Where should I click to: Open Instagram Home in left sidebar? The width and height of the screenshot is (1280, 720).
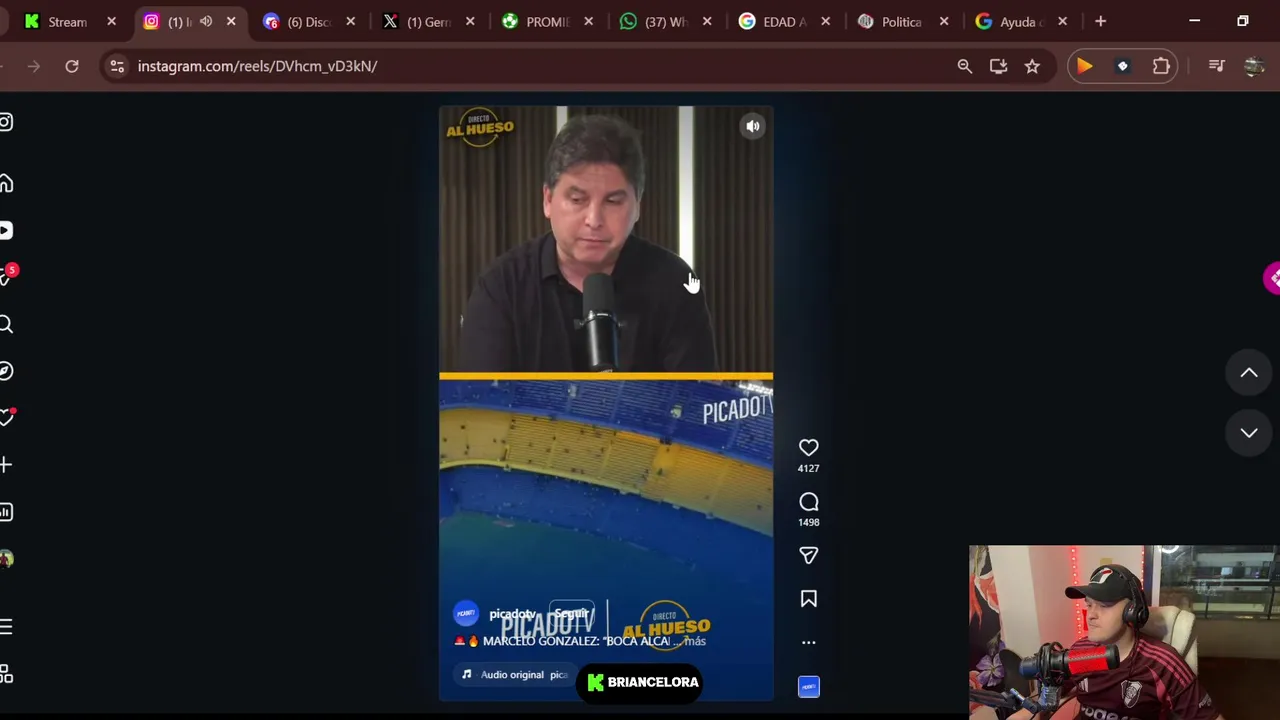6,184
